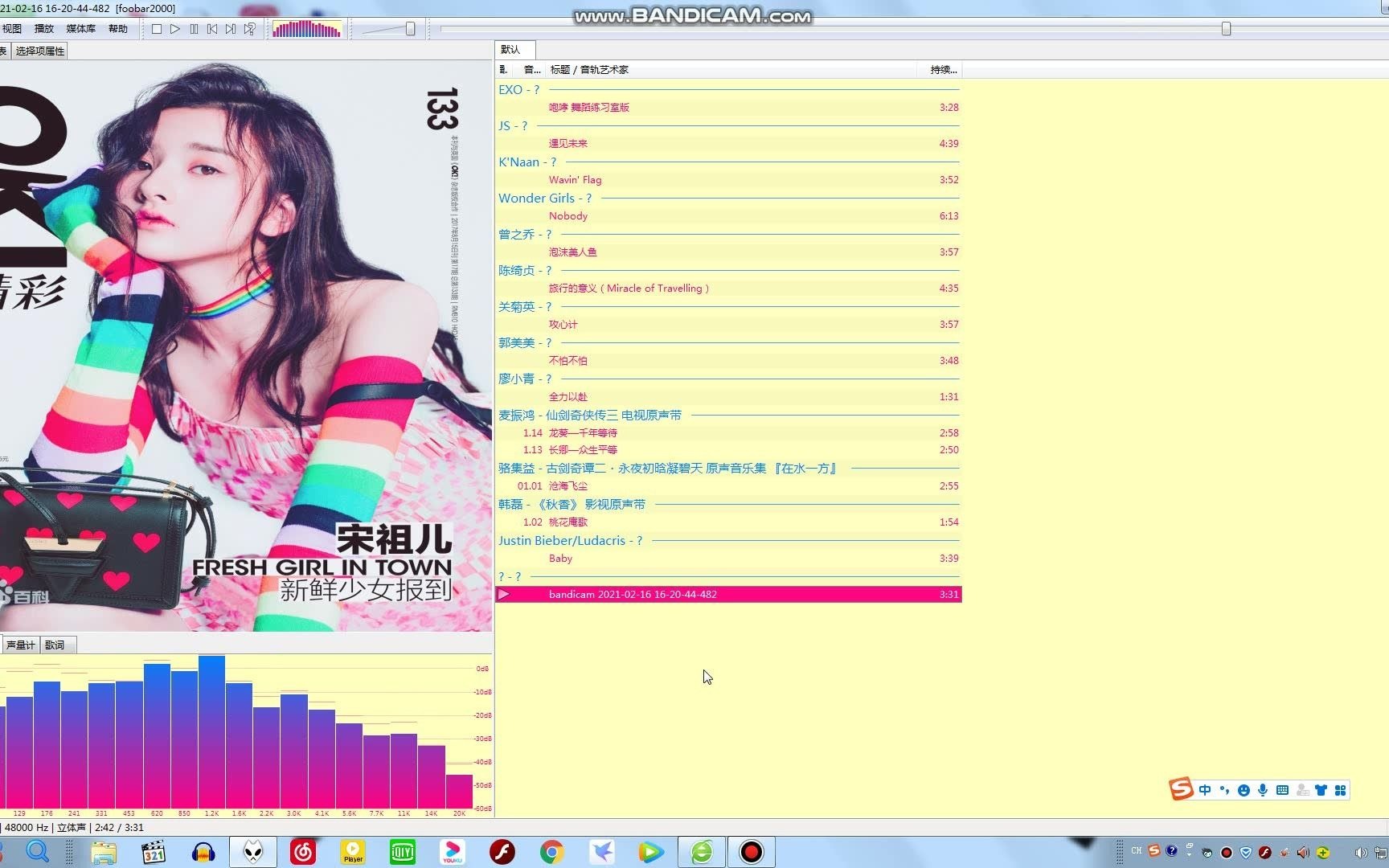Select the track 长卿—众生平等
The width and height of the screenshot is (1389, 868).
(x=728, y=450)
